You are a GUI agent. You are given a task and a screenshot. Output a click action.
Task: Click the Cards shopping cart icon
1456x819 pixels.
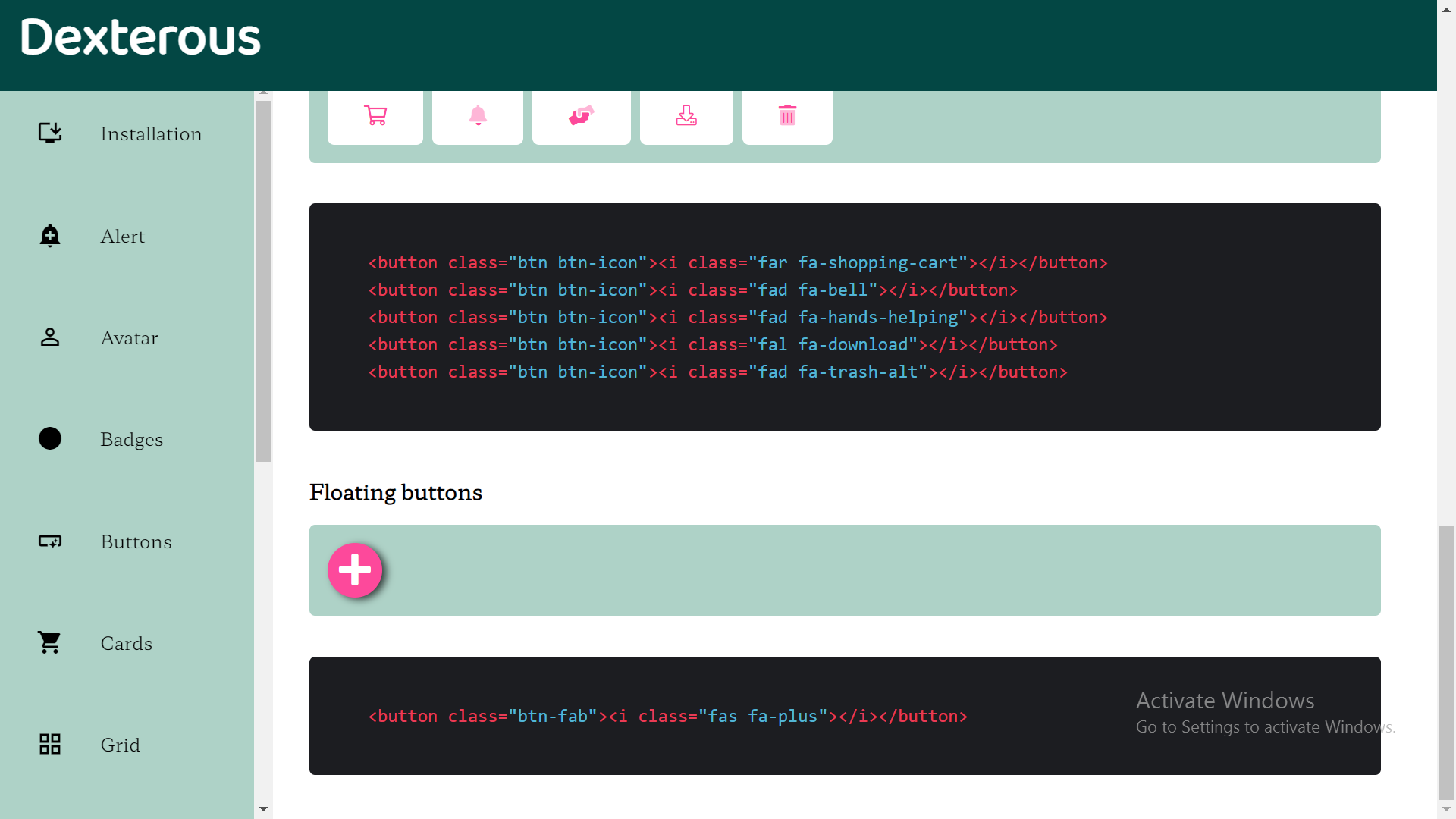tap(49, 642)
